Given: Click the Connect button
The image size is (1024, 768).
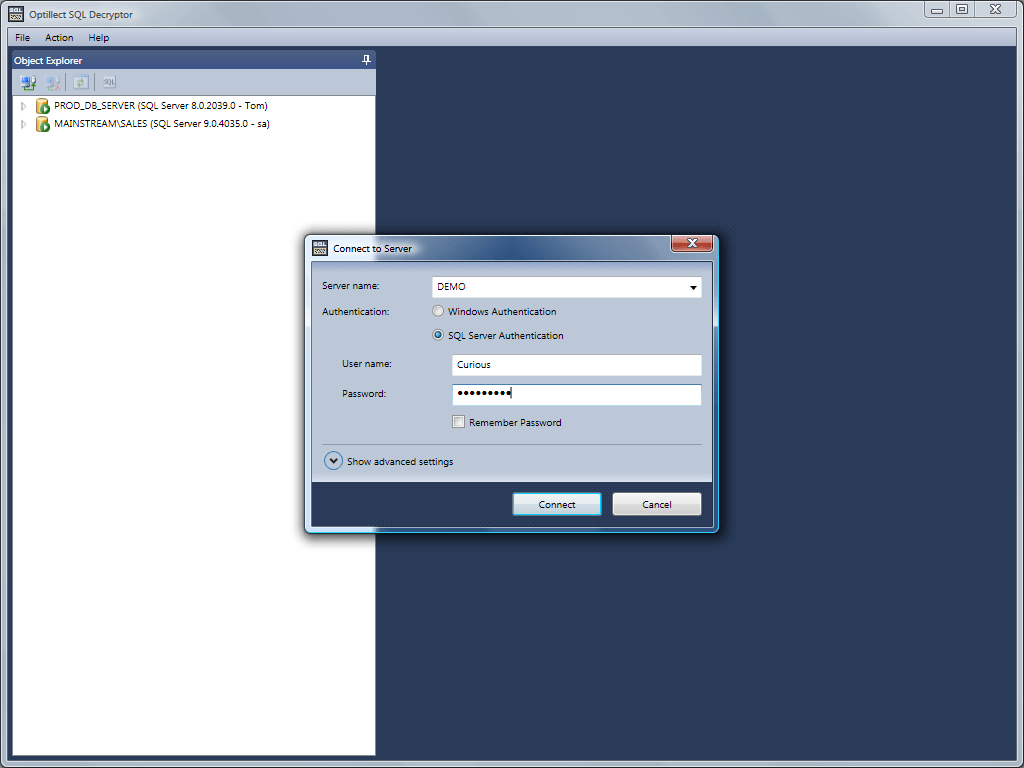Looking at the screenshot, I should coord(556,504).
